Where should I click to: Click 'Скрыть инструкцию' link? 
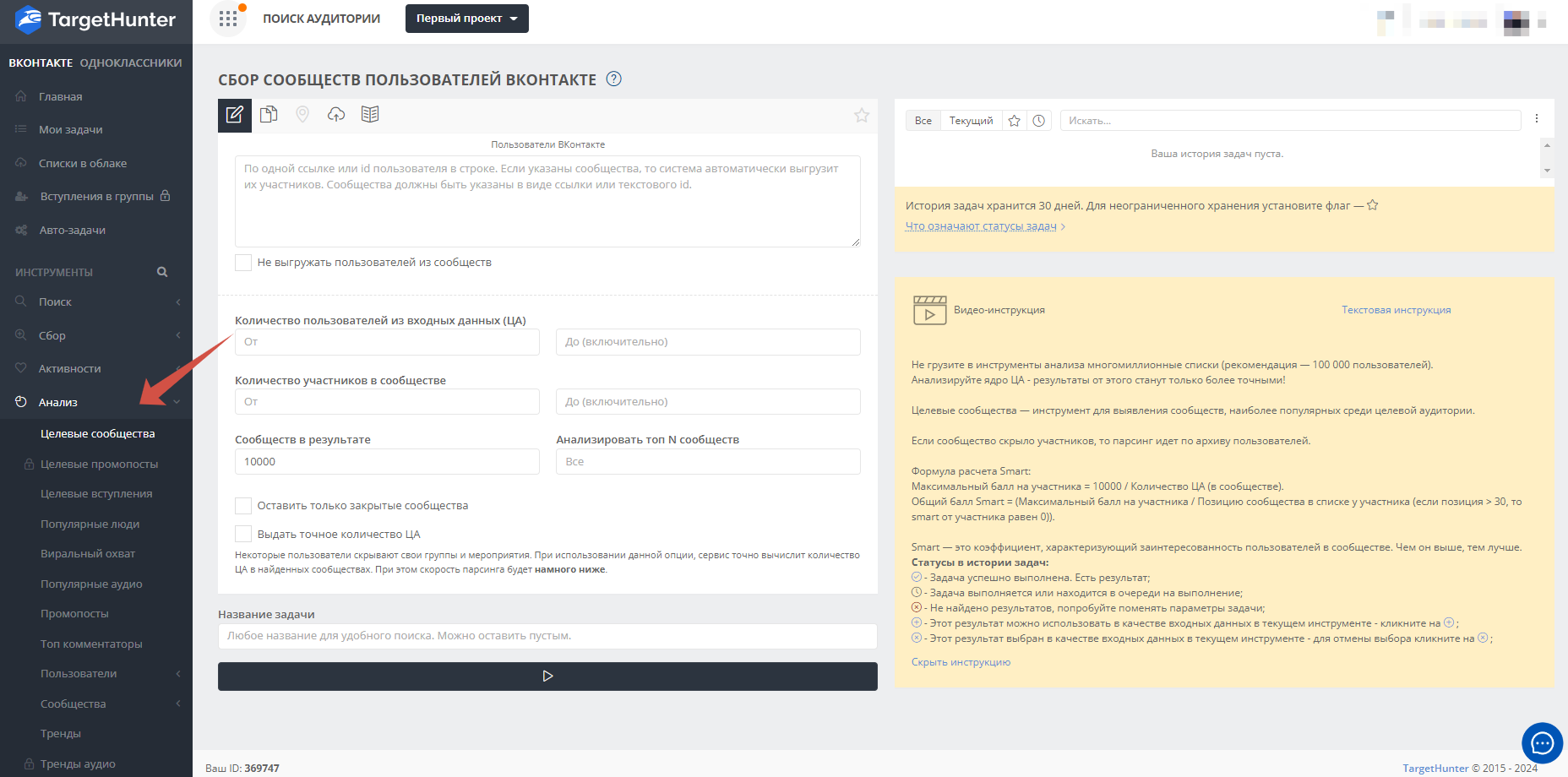(x=961, y=662)
